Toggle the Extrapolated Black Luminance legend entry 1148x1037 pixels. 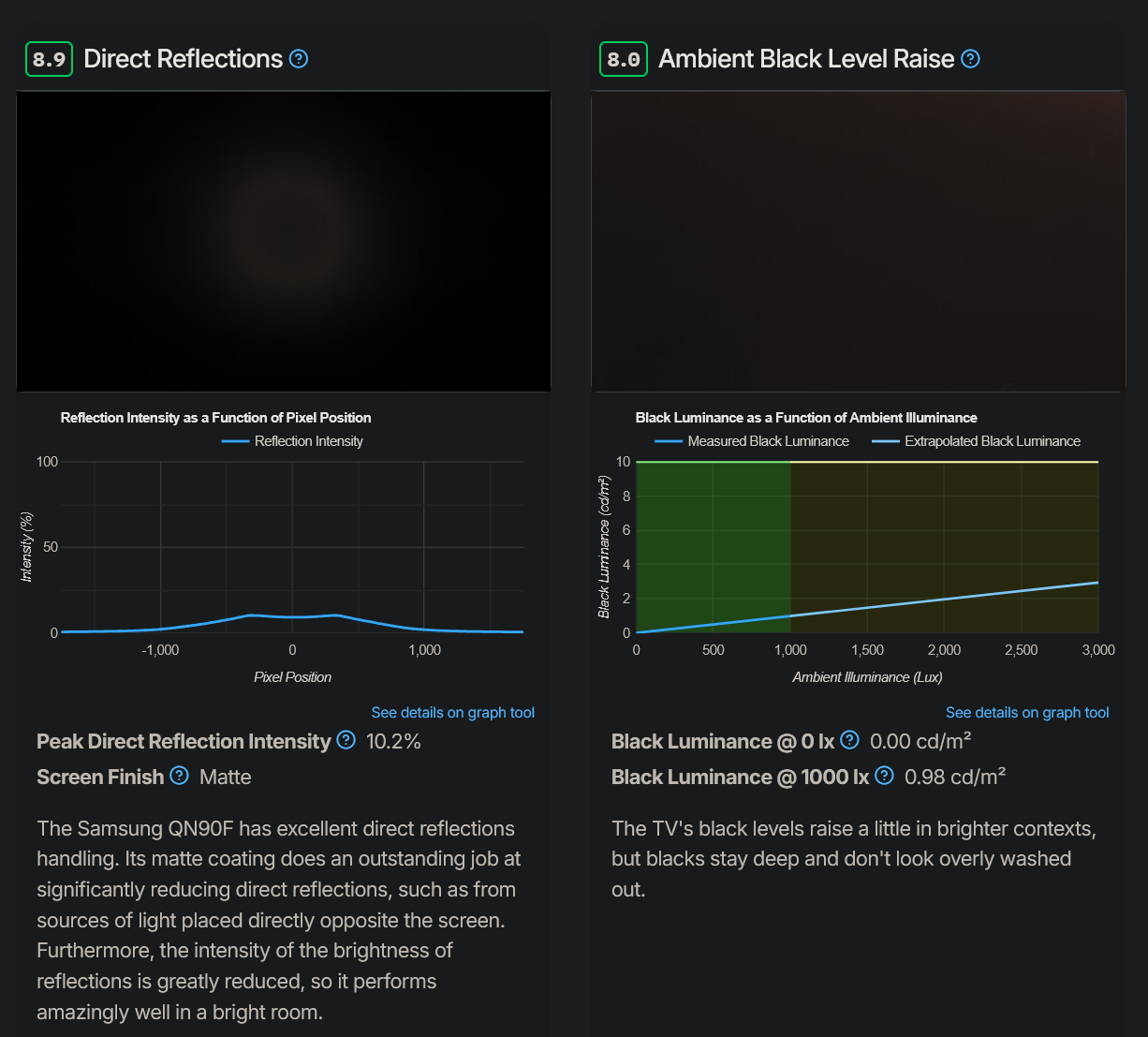point(976,441)
